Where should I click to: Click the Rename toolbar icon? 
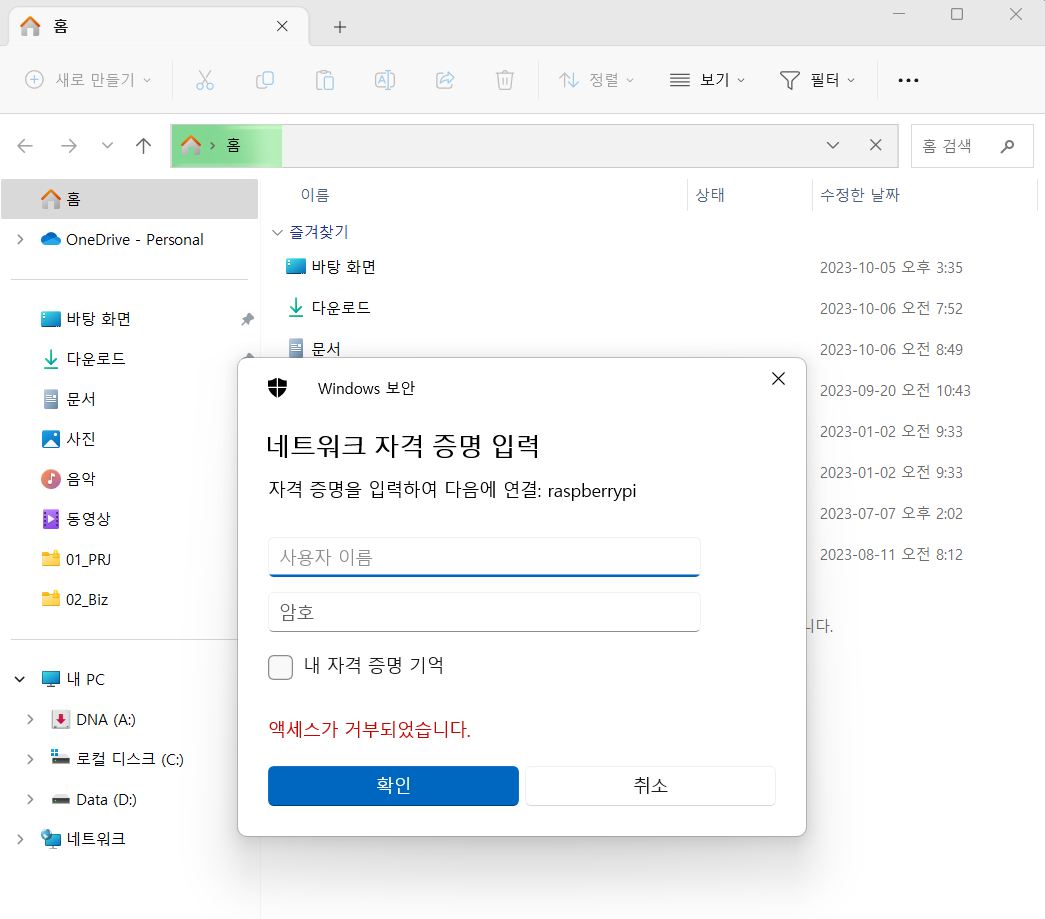coord(385,80)
